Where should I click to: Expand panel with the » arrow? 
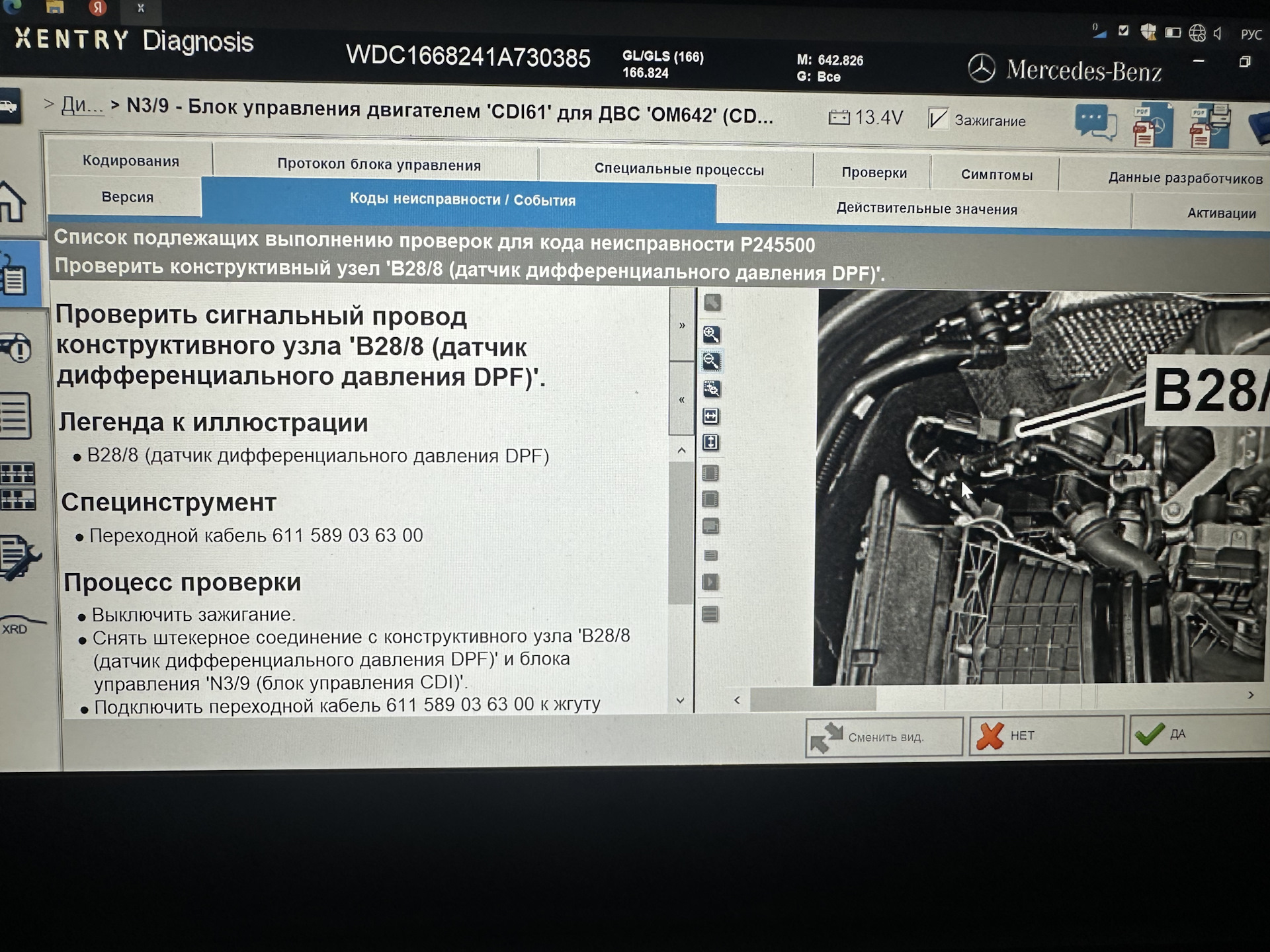pos(682,325)
